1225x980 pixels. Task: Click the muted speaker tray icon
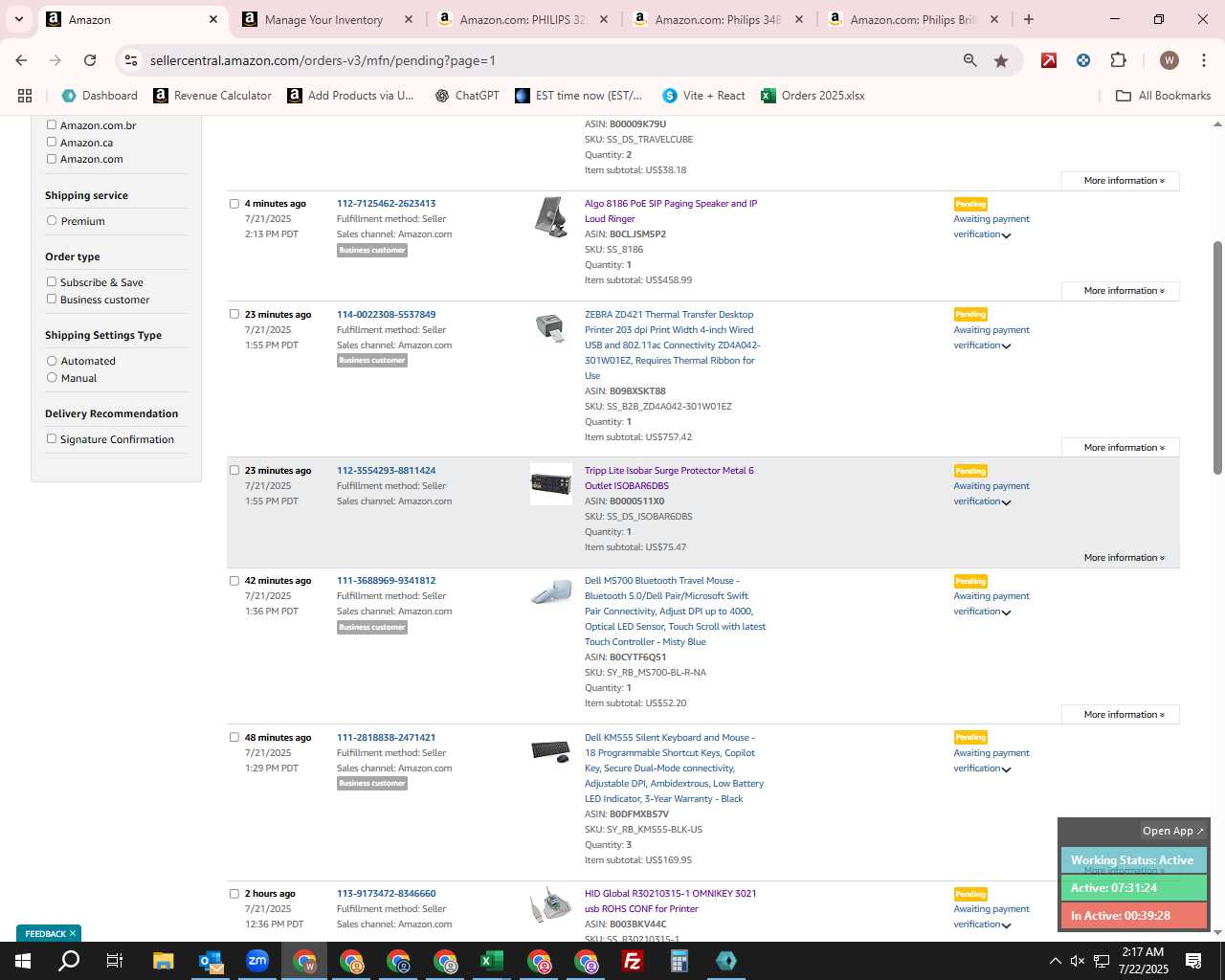click(1078, 961)
